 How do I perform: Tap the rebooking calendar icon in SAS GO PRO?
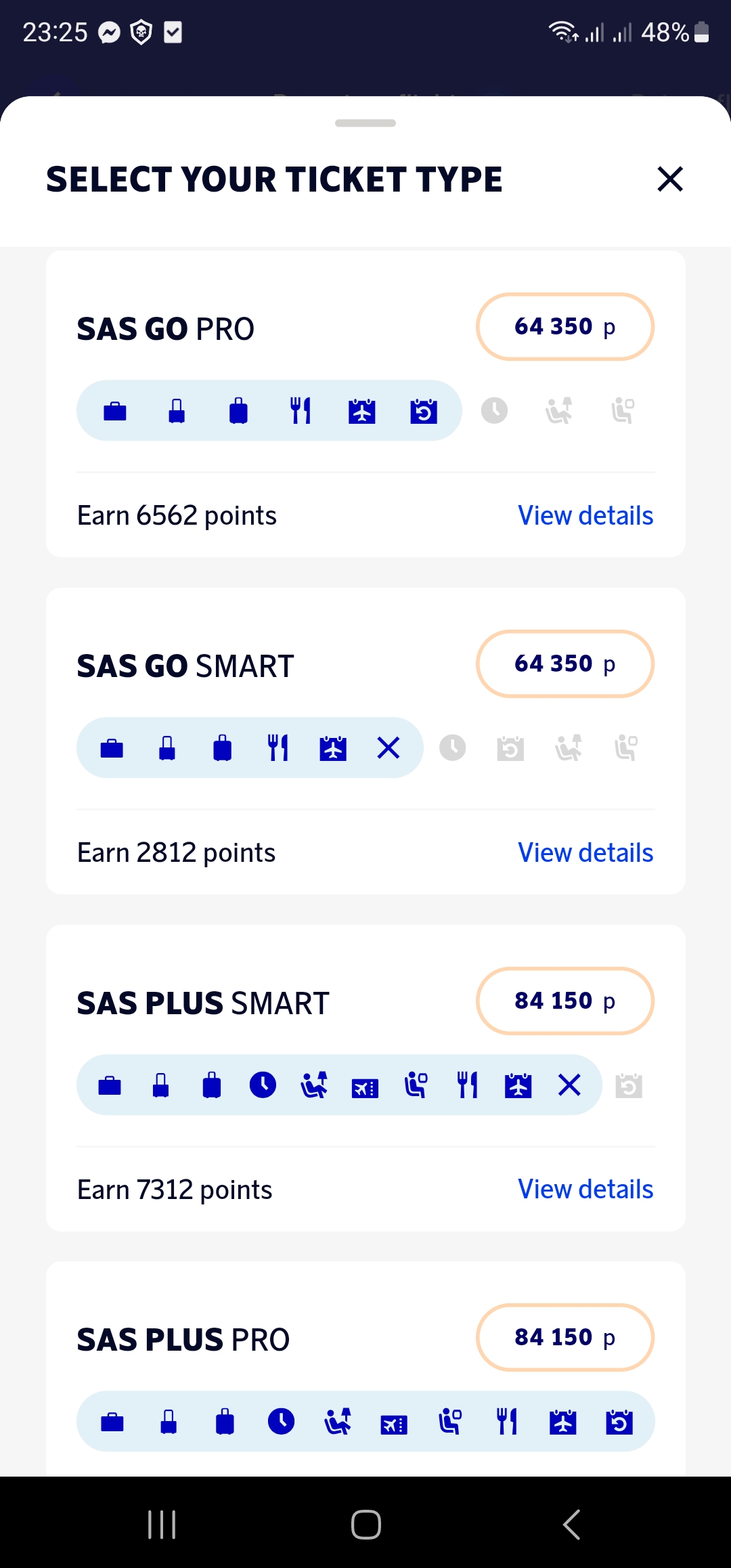coord(424,411)
